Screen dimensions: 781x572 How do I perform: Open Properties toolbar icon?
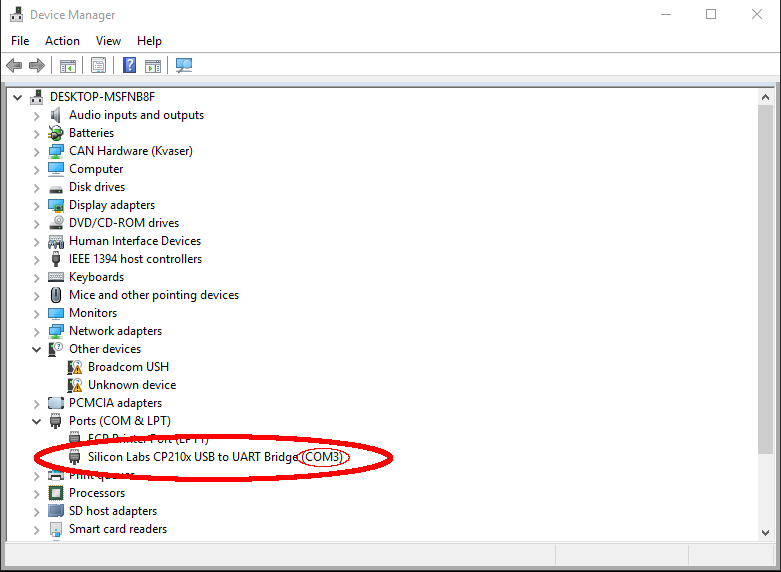tap(99, 65)
